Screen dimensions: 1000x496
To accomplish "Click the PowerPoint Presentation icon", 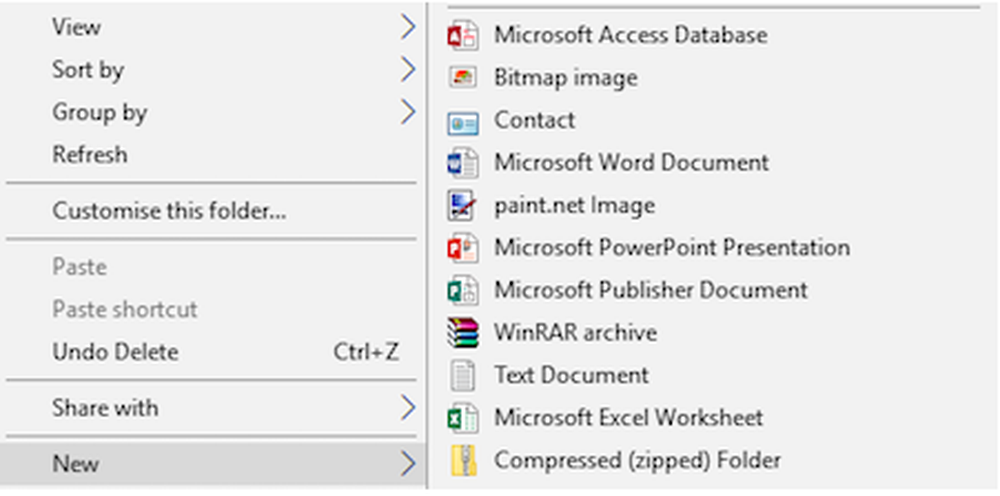I will click(x=462, y=248).
